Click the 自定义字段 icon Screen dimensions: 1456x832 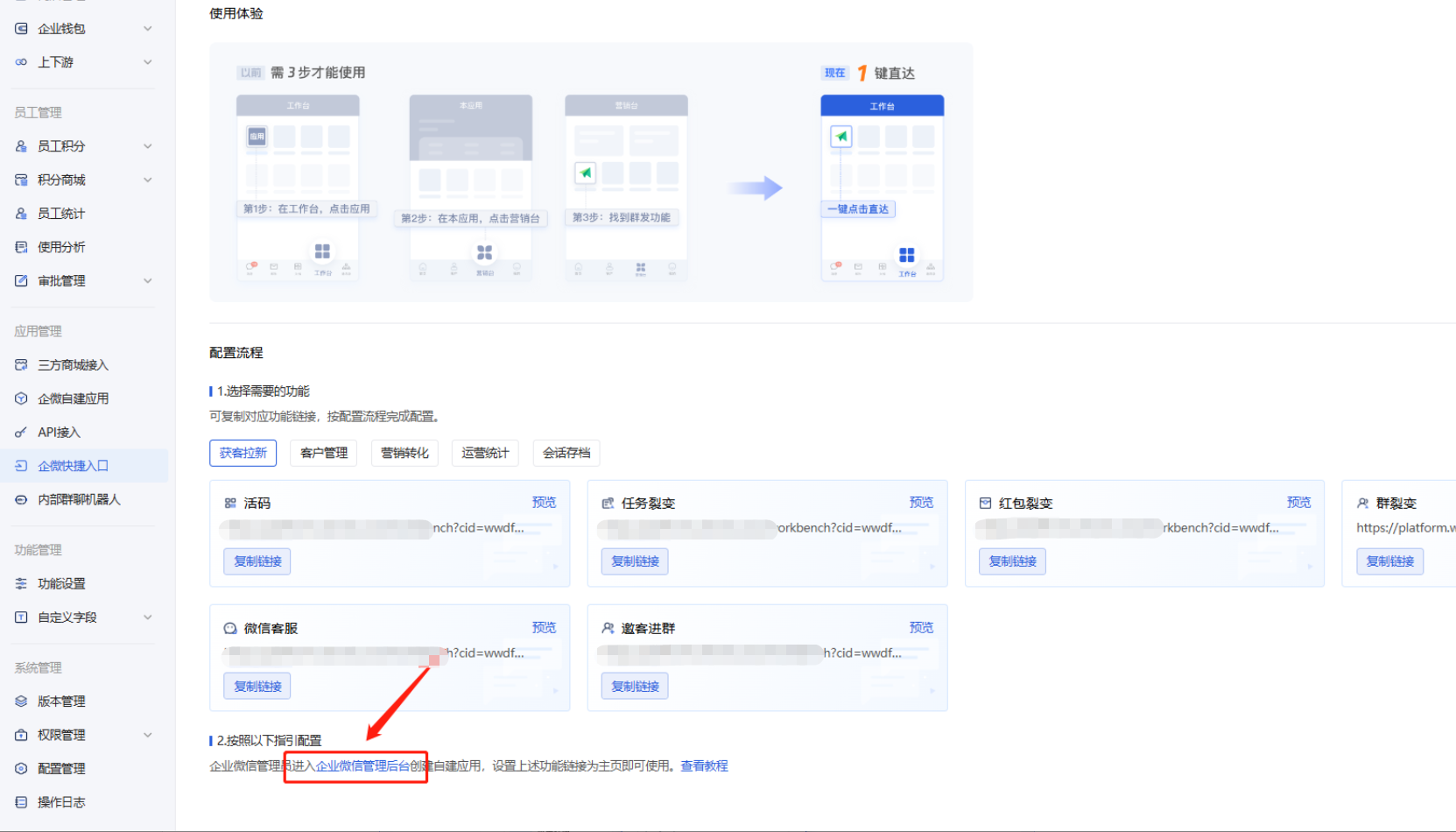click(x=21, y=617)
